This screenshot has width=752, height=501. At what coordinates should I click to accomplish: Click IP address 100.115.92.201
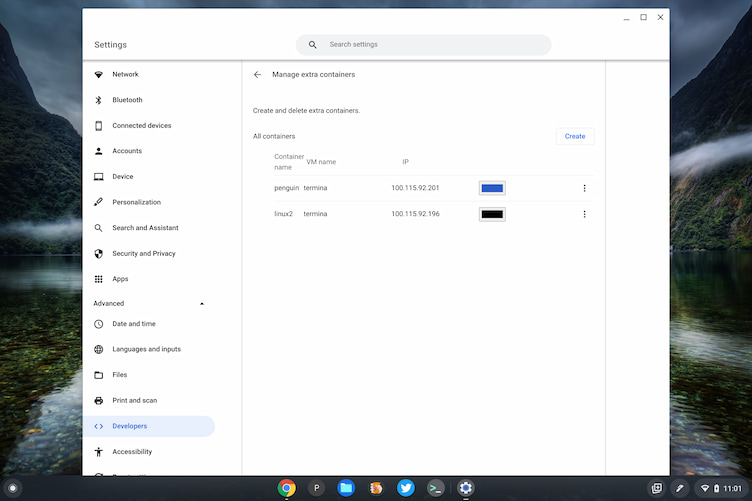point(415,188)
